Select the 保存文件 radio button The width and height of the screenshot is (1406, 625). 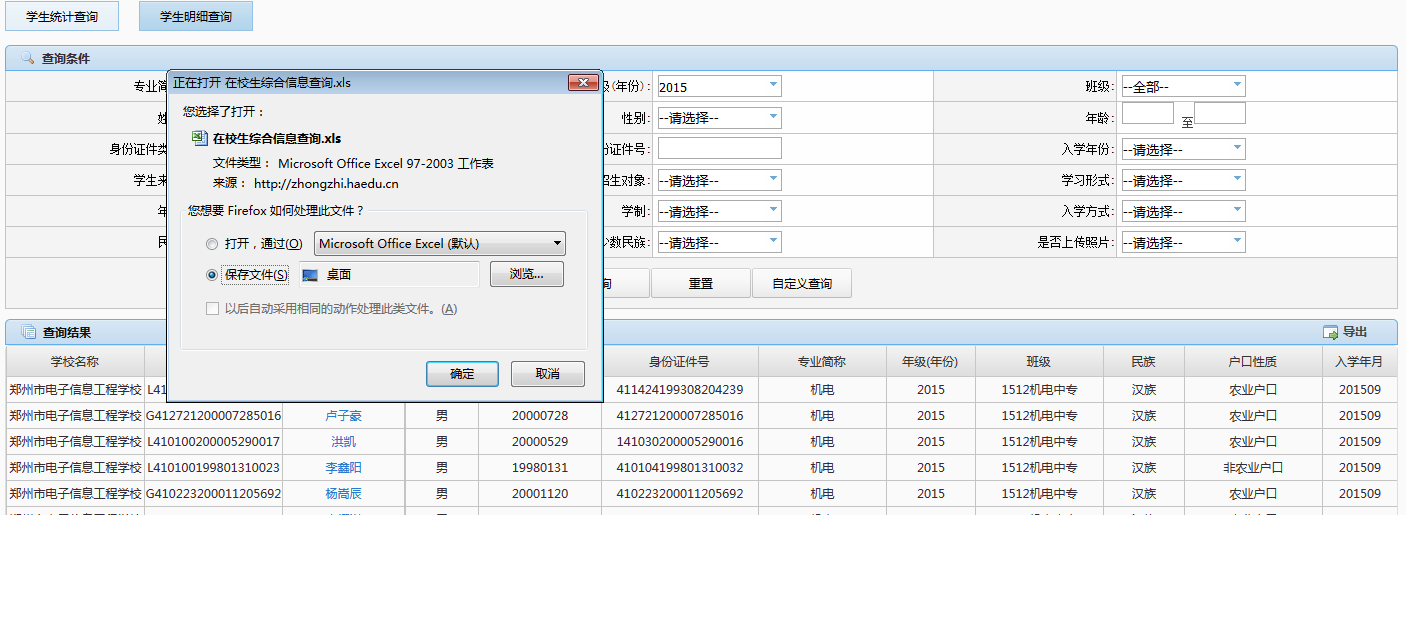click(x=211, y=275)
